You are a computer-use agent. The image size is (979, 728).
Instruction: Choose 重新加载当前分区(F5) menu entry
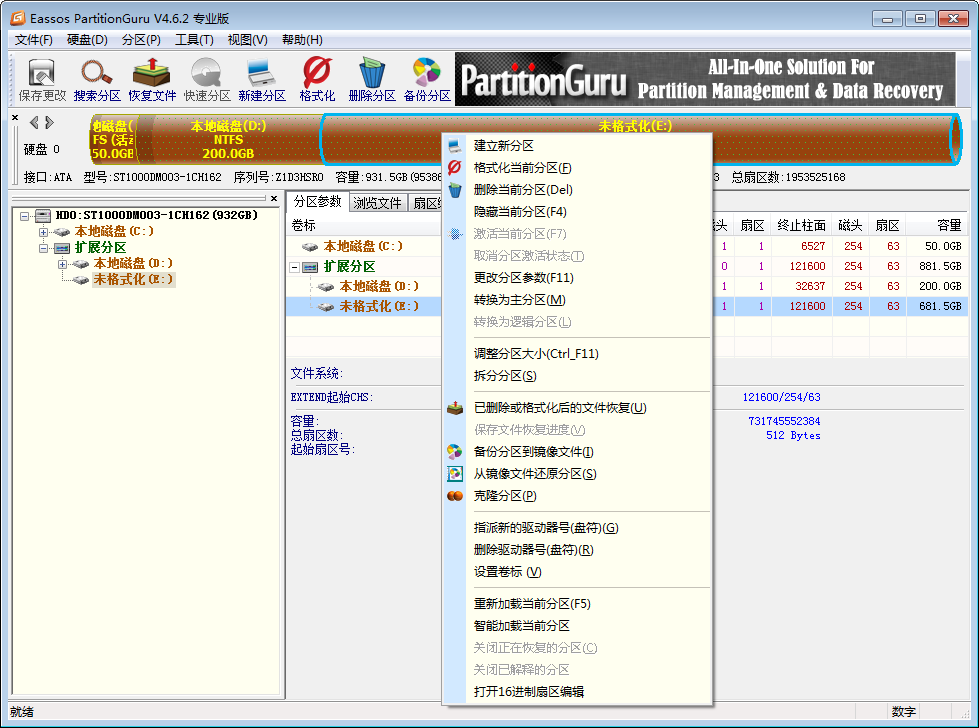[577, 604]
